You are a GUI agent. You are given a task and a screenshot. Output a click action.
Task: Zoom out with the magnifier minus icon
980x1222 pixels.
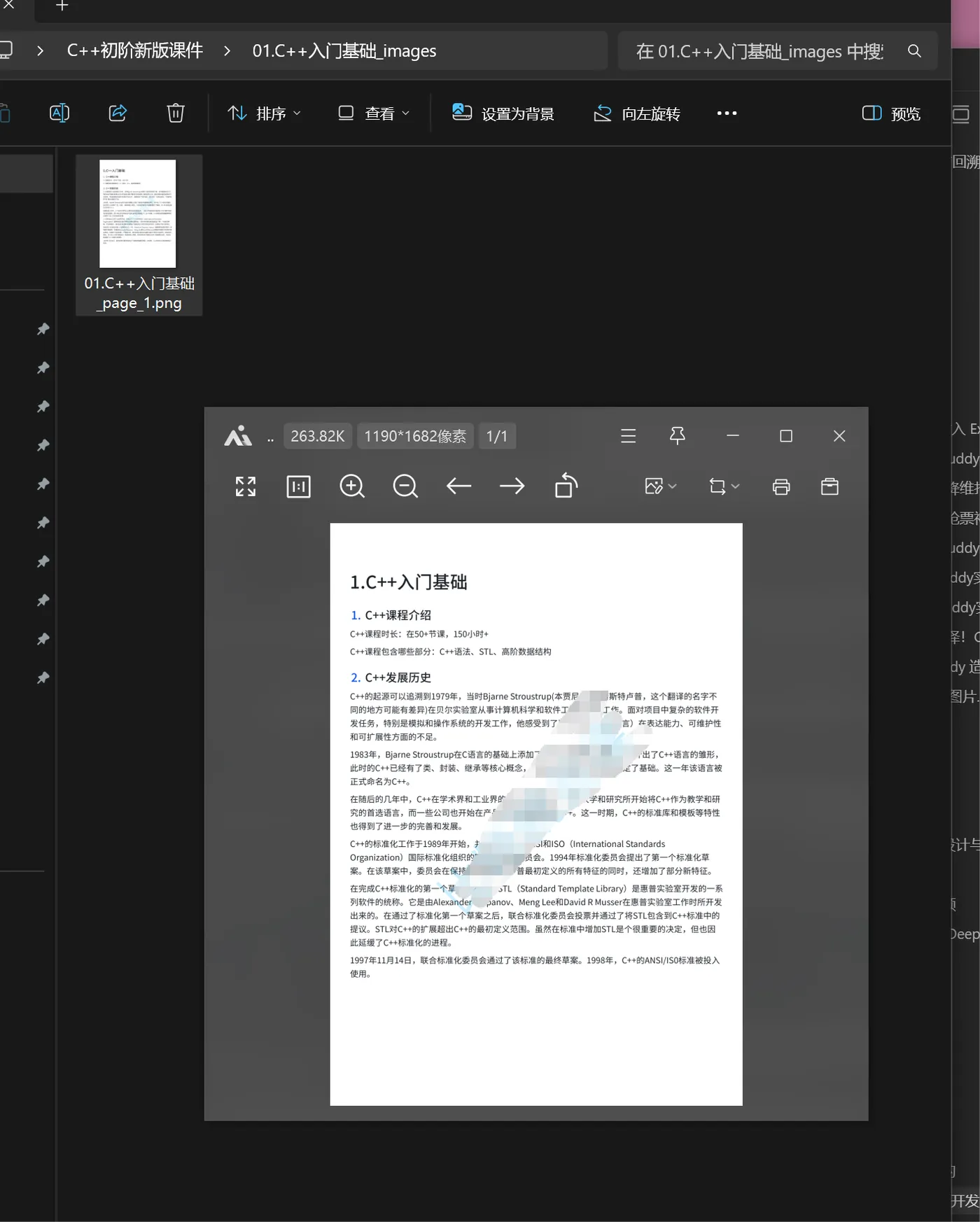click(405, 486)
